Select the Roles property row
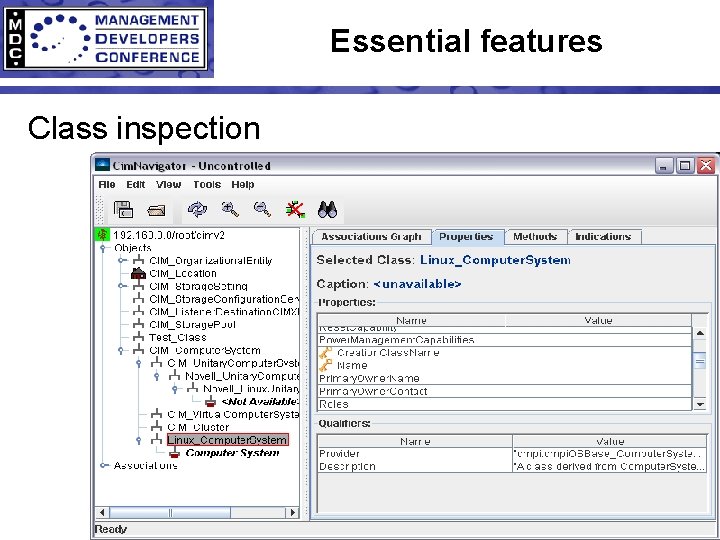This screenshot has height=540, width=720. 504,404
